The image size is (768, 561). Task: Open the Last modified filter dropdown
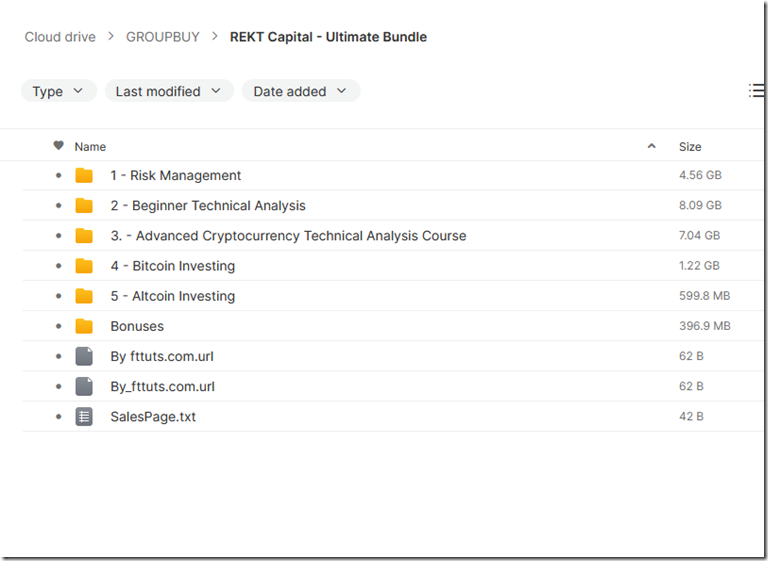[x=169, y=91]
